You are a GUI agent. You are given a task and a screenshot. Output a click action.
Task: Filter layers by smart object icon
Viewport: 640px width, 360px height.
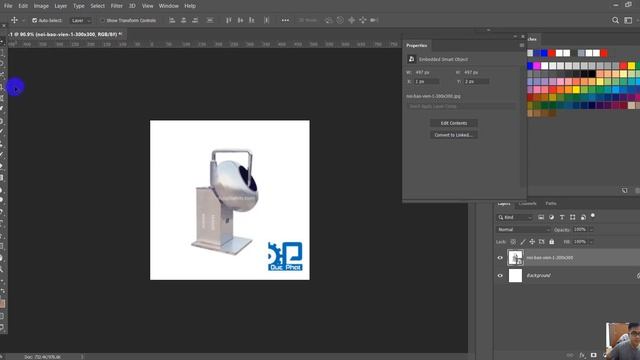[x=583, y=217]
